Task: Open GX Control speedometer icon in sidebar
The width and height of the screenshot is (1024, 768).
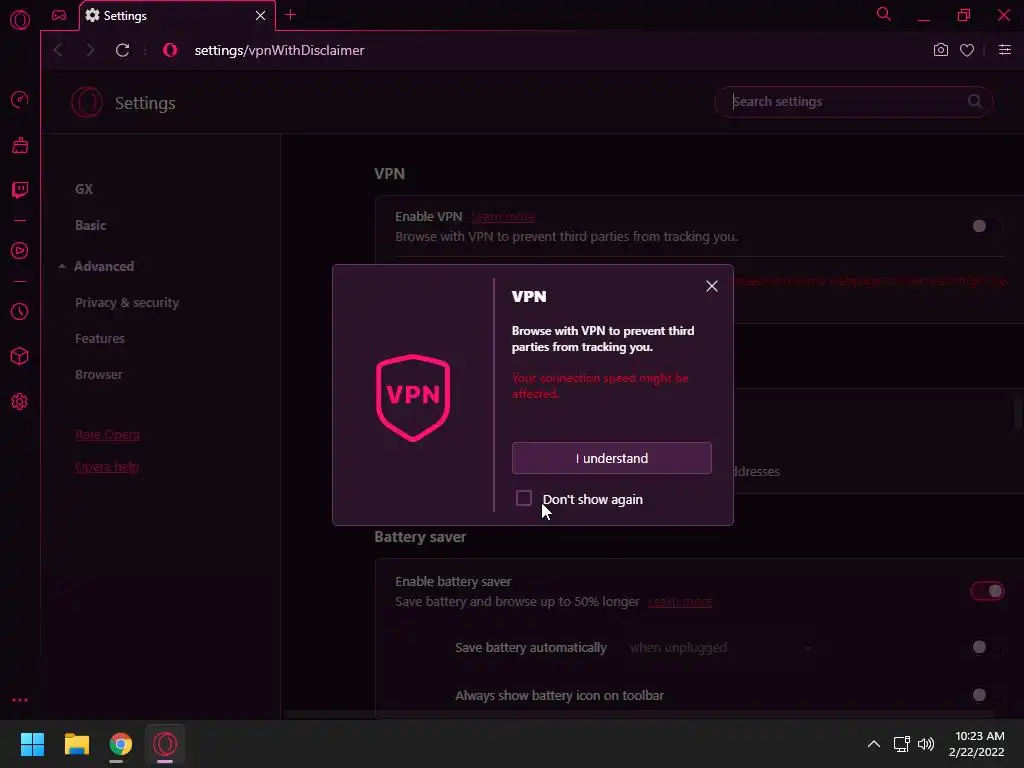Action: tap(20, 99)
